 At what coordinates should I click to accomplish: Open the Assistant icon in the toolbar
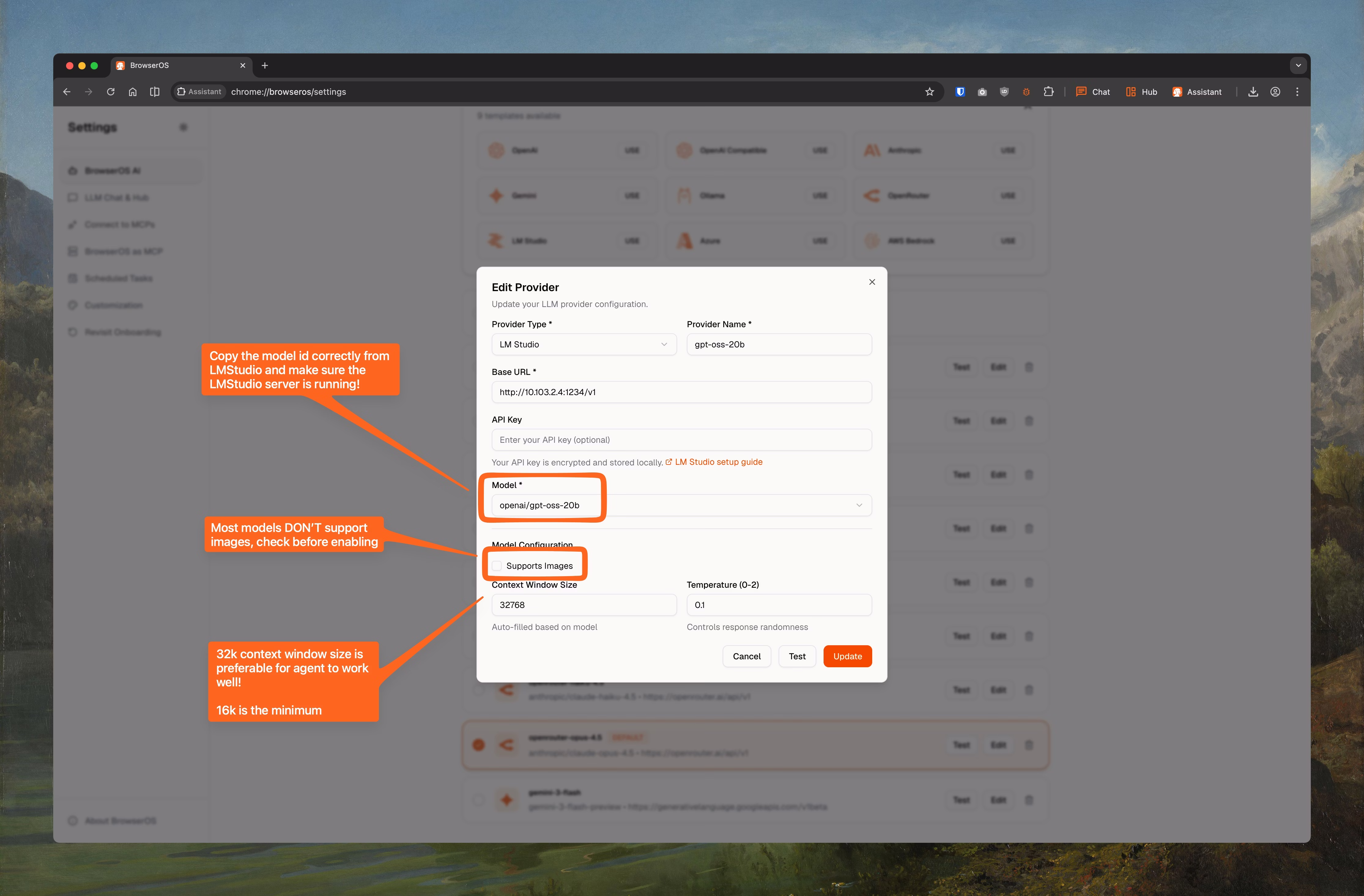click(1177, 92)
